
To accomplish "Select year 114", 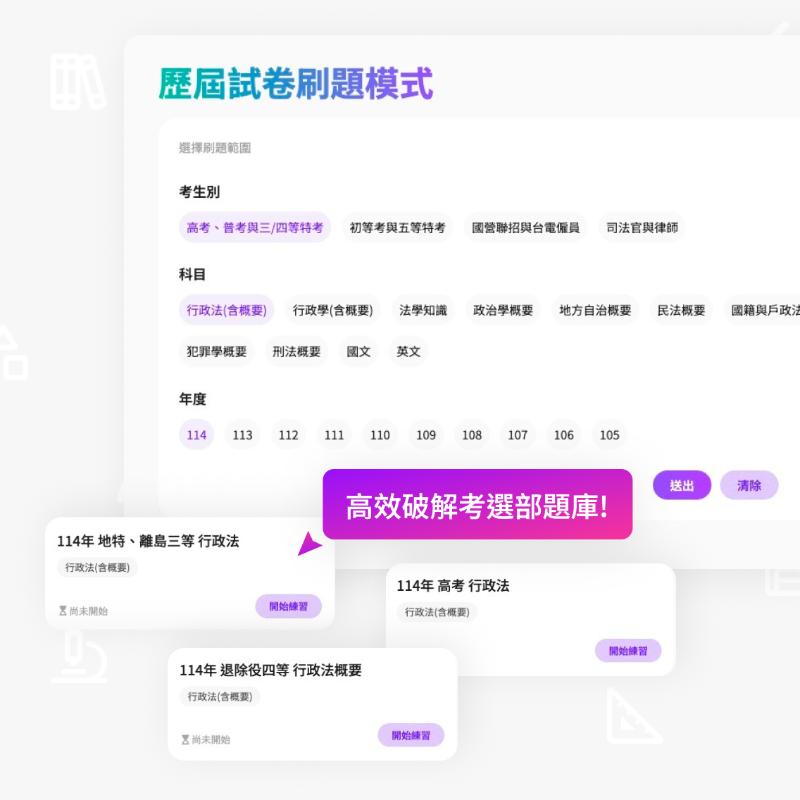I will click(x=196, y=435).
